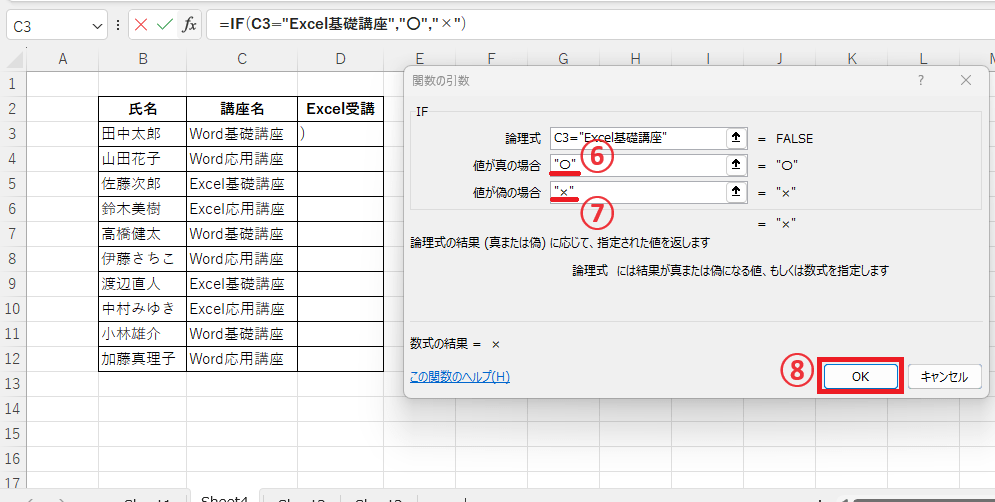
Task: Select cell containing 中村みゆき
Action: [143, 309]
